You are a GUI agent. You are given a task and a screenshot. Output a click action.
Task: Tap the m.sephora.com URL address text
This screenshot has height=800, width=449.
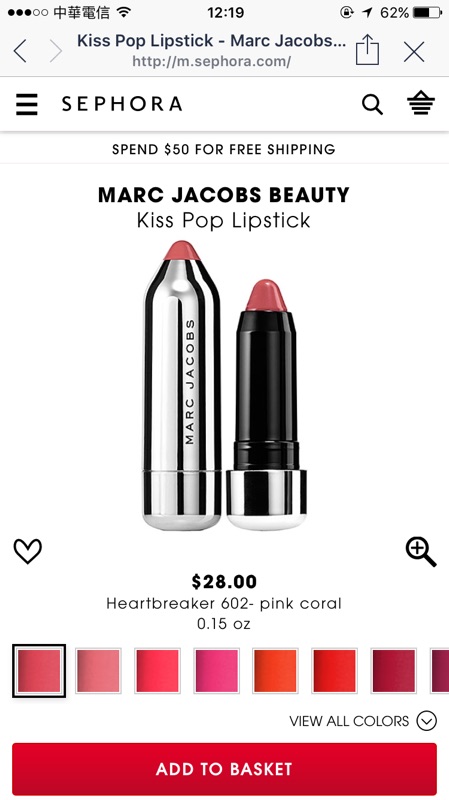pos(211,62)
